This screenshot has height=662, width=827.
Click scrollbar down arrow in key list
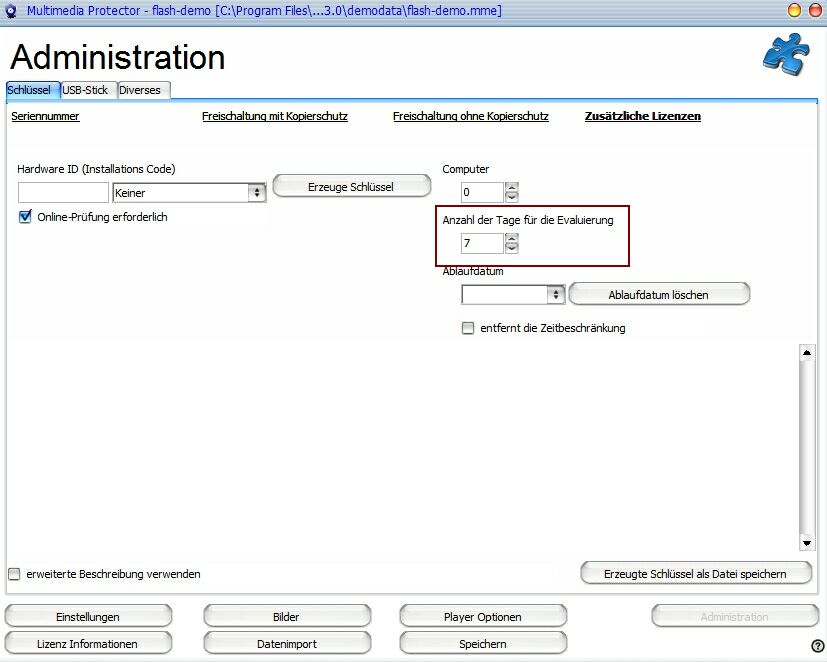[x=807, y=543]
